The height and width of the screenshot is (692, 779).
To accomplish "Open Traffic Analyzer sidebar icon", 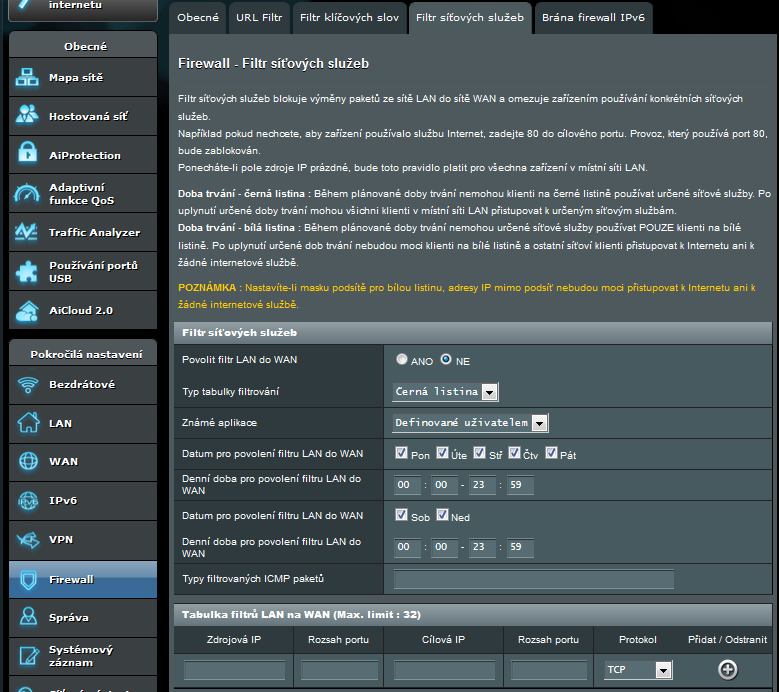I will (27, 232).
